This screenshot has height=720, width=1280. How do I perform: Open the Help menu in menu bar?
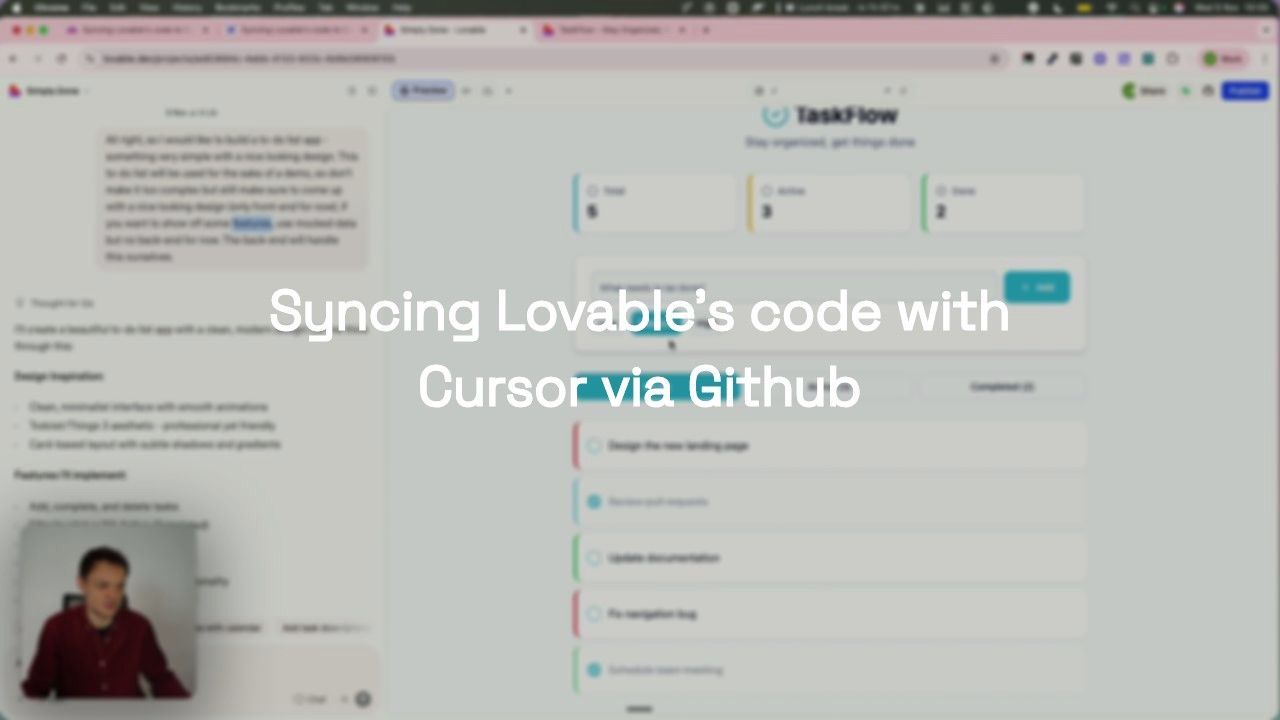click(x=401, y=7)
